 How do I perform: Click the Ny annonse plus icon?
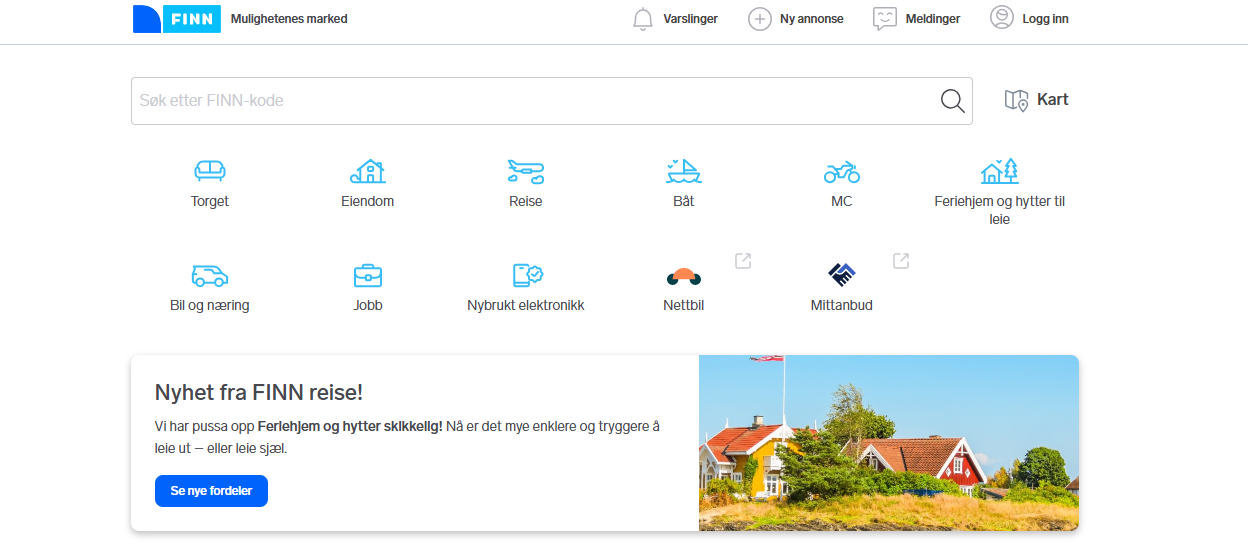(760, 19)
